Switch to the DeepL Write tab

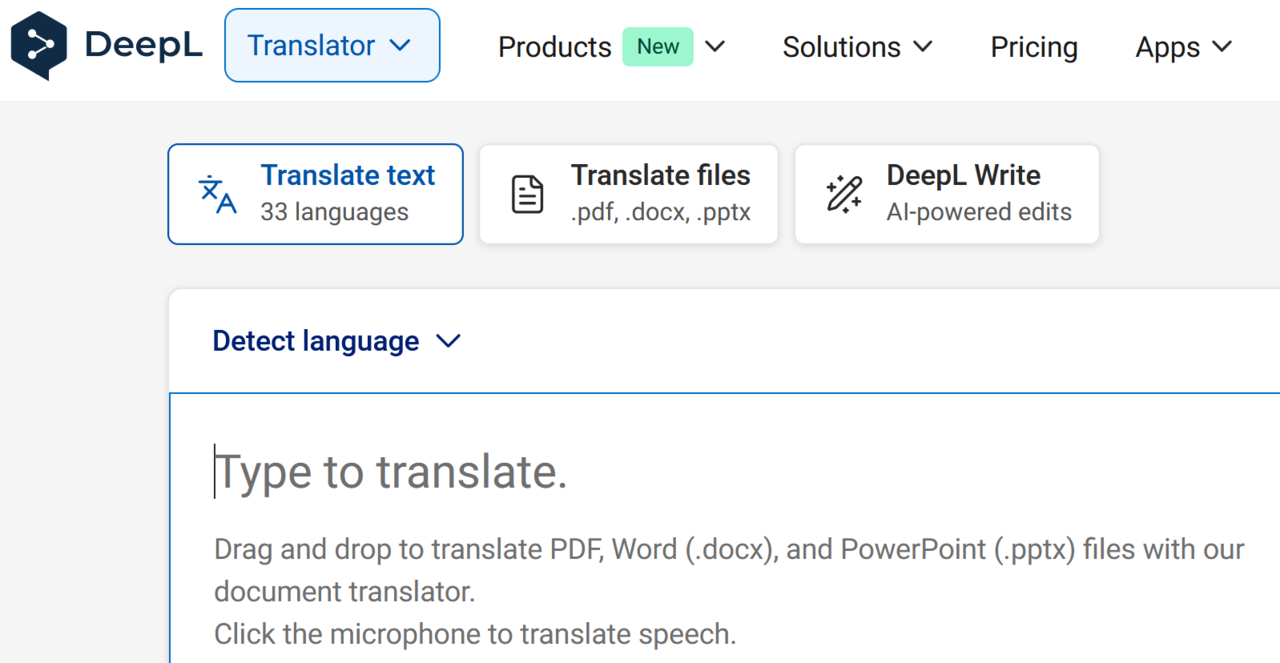coord(946,194)
